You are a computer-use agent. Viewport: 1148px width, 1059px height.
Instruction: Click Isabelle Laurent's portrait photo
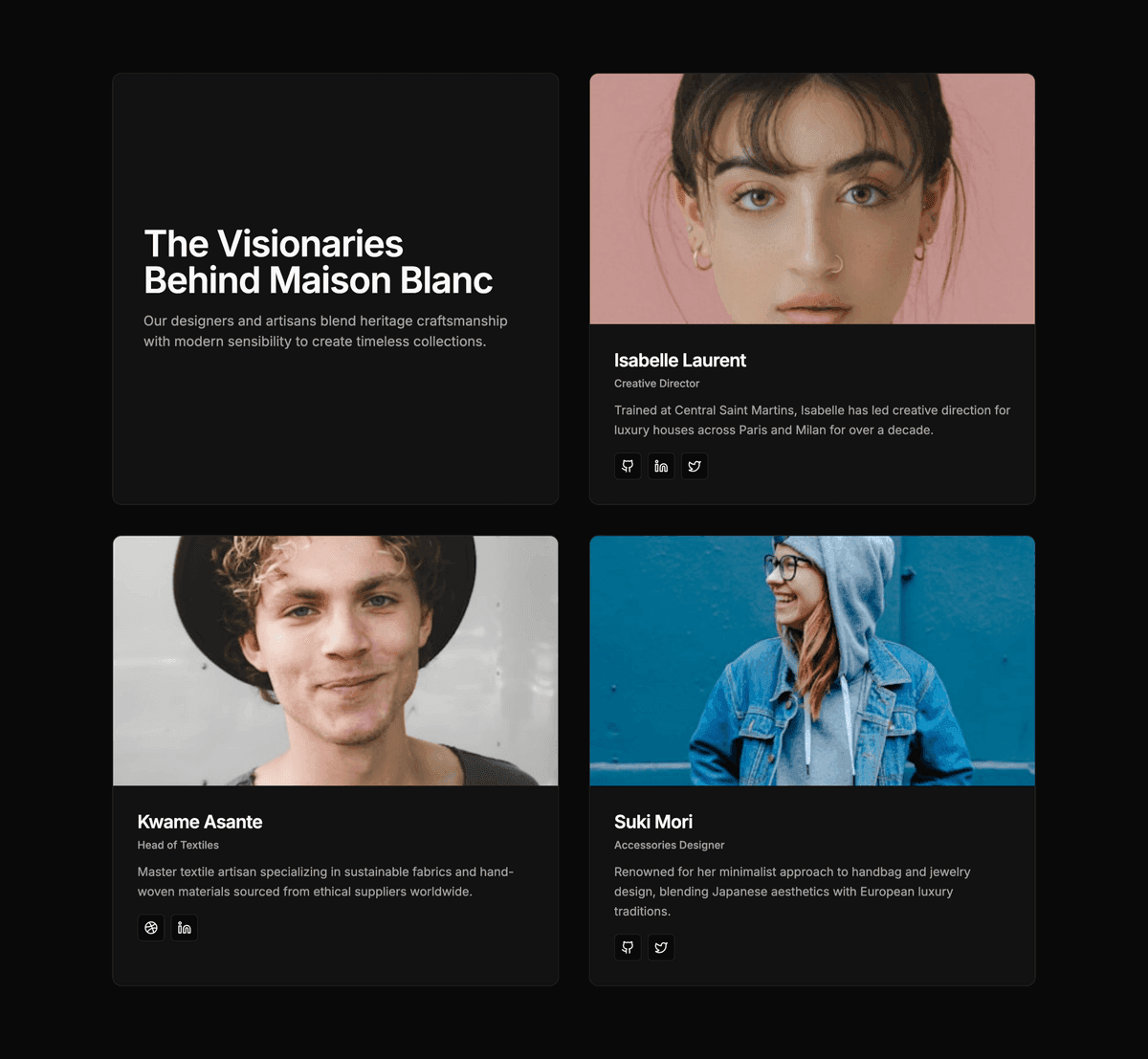pyautogui.click(x=812, y=199)
